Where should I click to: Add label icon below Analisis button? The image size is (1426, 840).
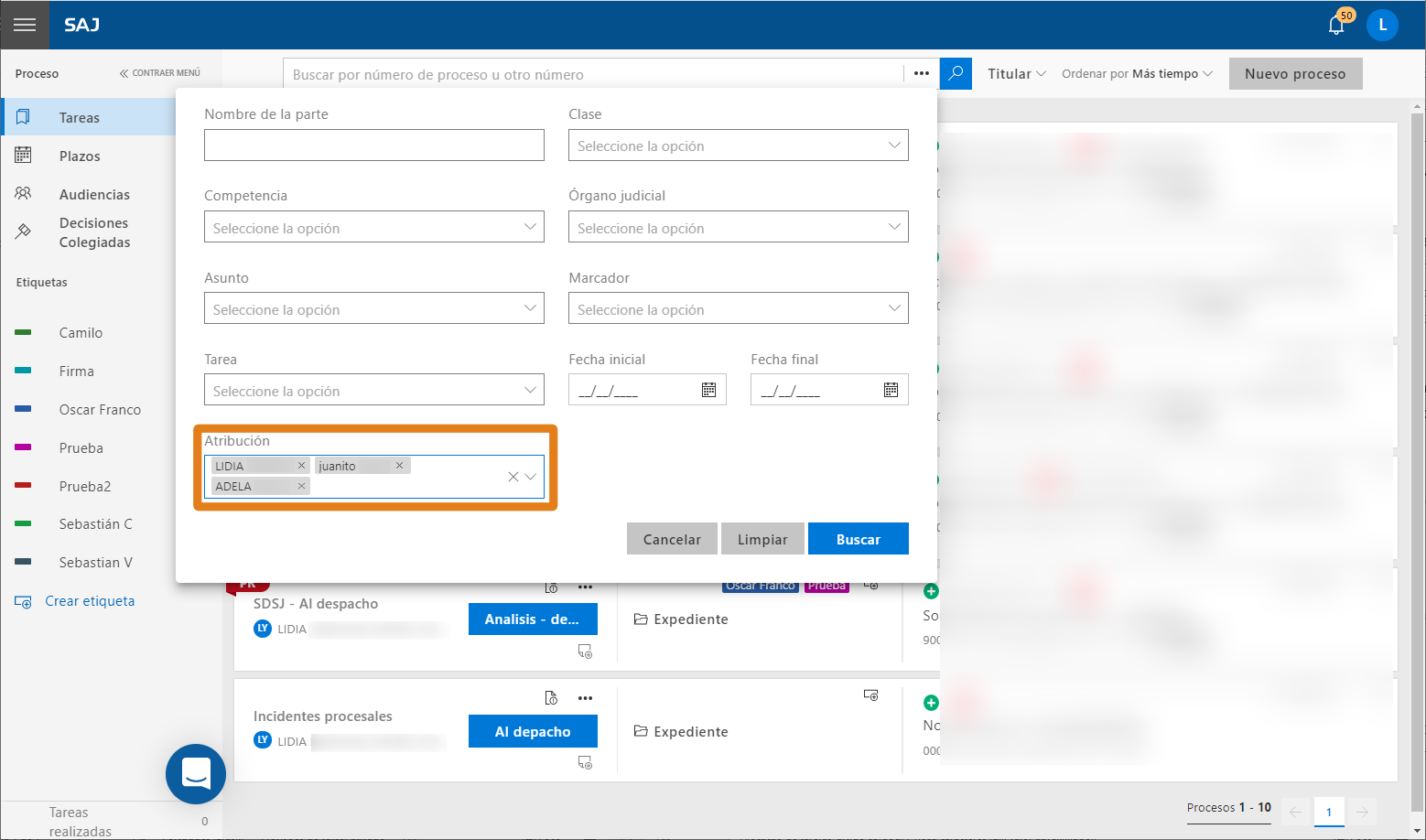point(585,652)
